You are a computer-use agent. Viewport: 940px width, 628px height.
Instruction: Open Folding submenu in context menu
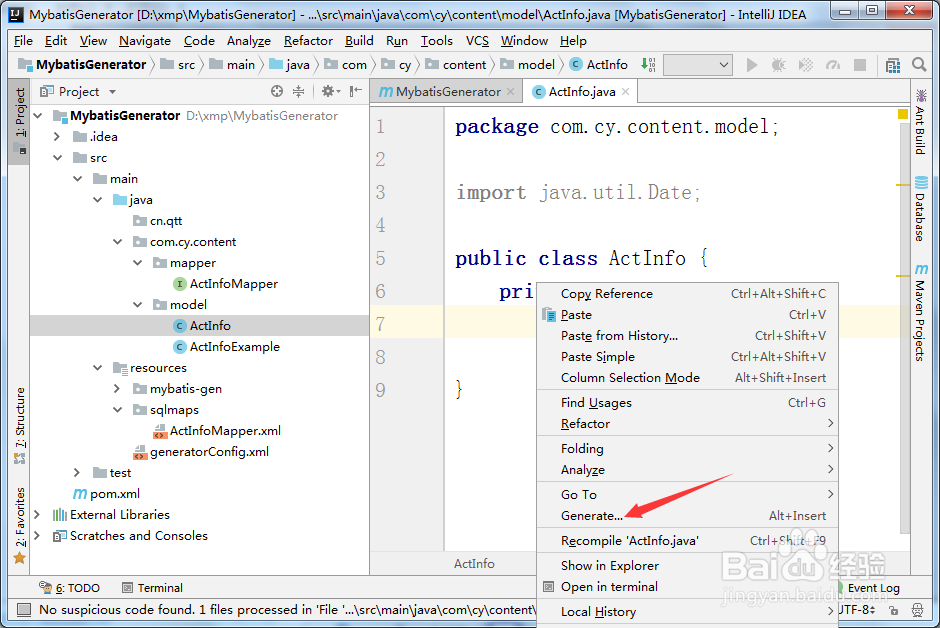687,449
